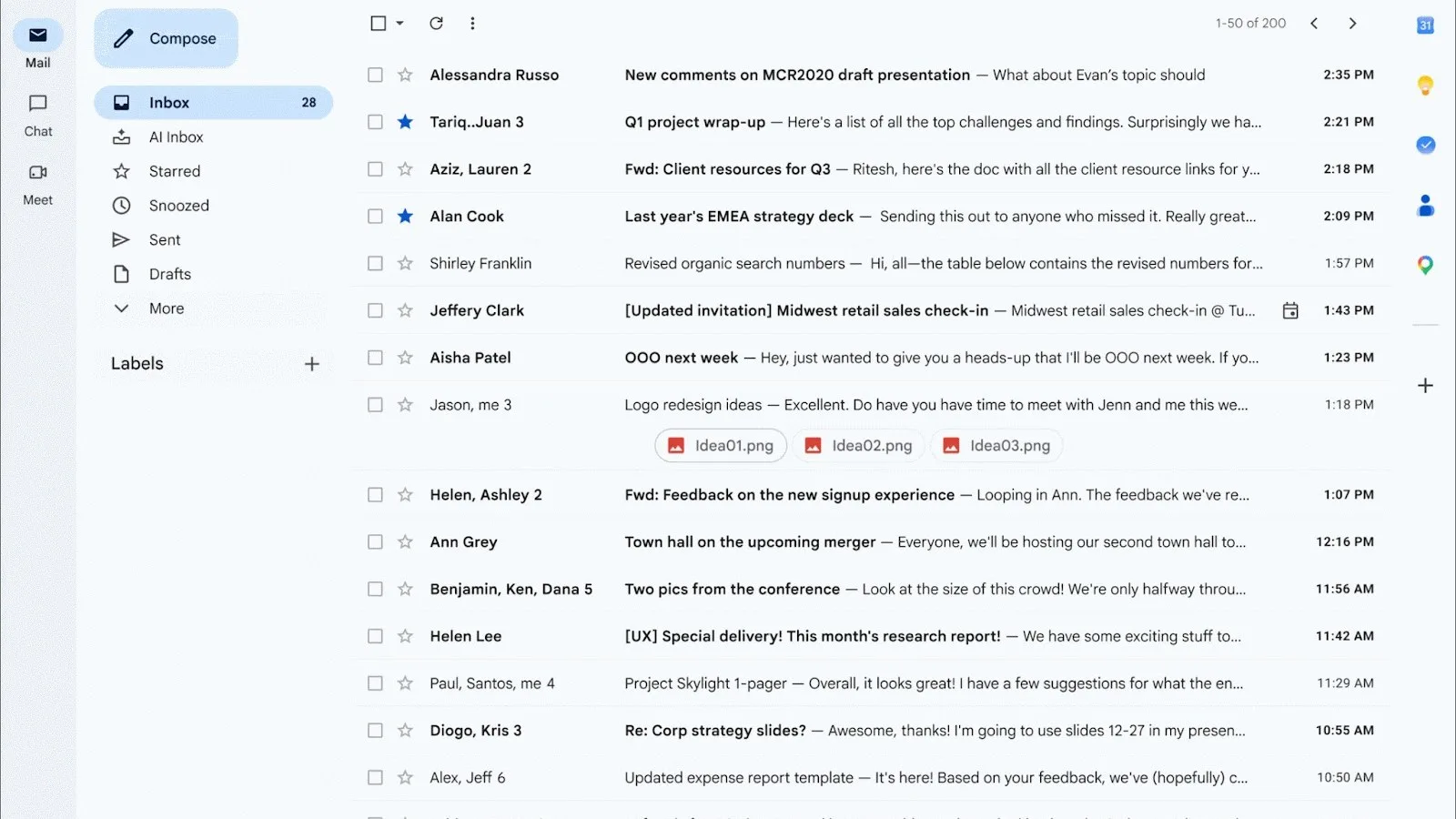The height and width of the screenshot is (819, 1456).
Task: Open email 'Town hall on the upcoming merger'
Action: point(872,542)
